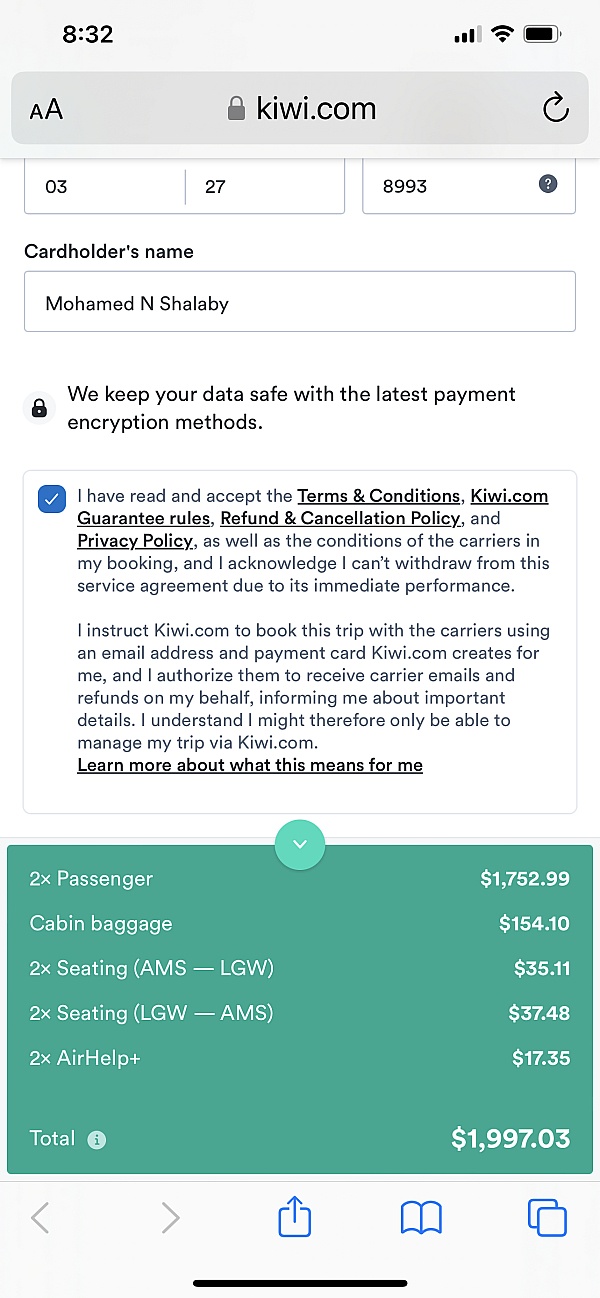Open Safari Bookmarks icon
The height and width of the screenshot is (1298, 600).
pyautogui.click(x=421, y=1217)
